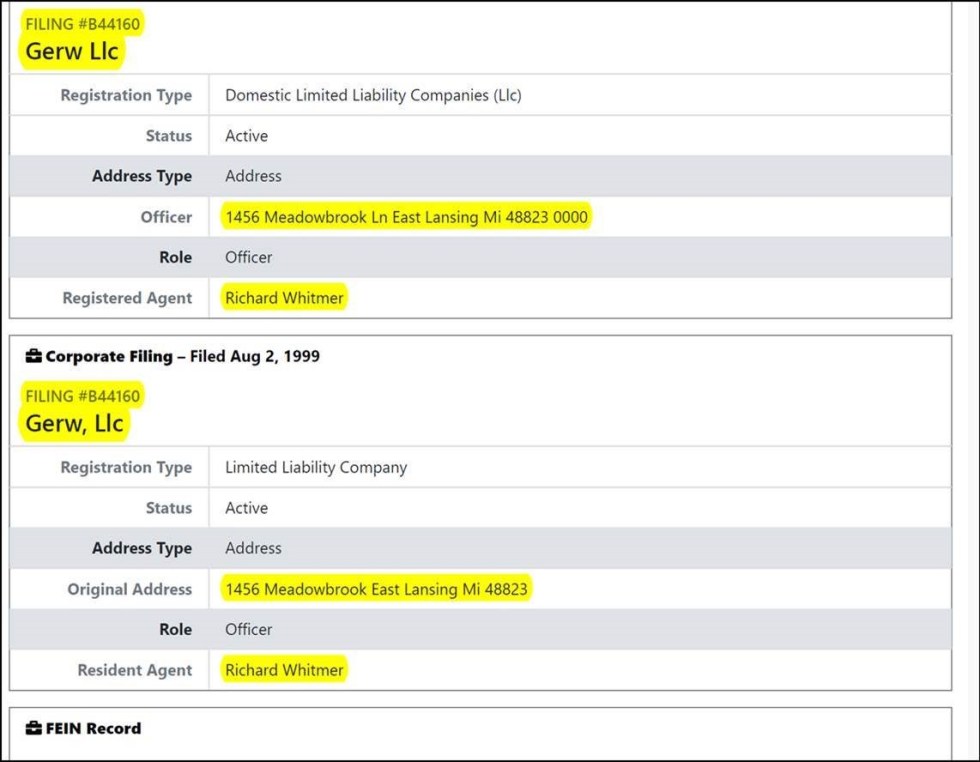The width and height of the screenshot is (980, 762).
Task: Click briefcase icon beside FEIN Record heading
Action: coord(34,728)
